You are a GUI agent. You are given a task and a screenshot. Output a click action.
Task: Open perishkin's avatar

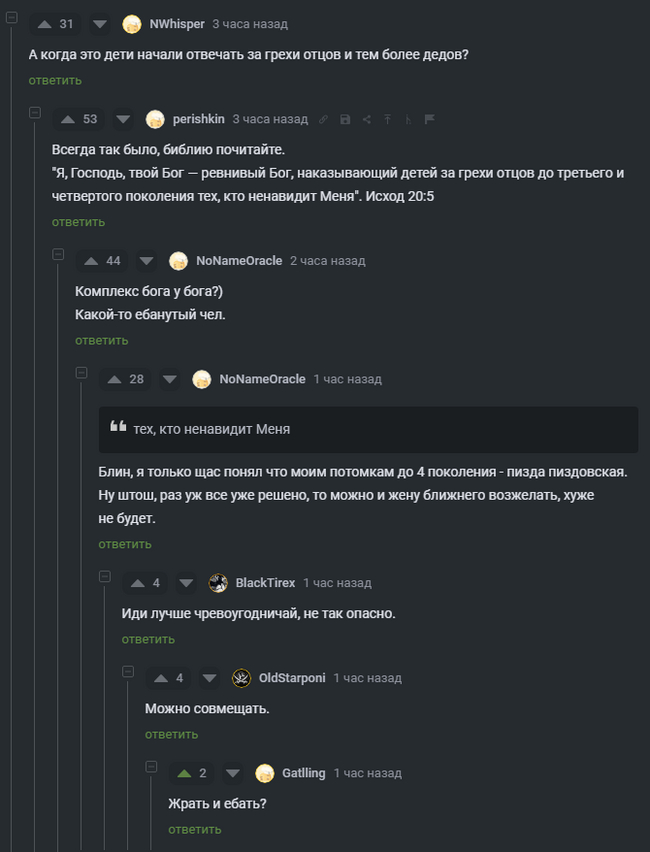pos(155,118)
